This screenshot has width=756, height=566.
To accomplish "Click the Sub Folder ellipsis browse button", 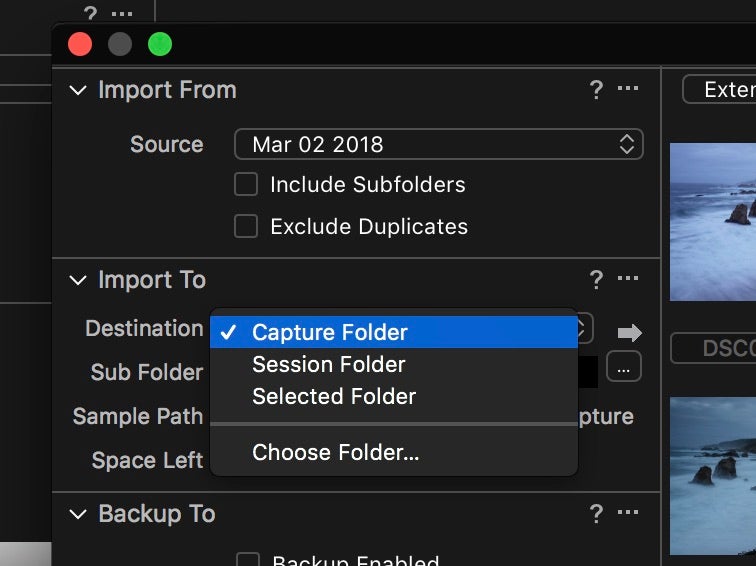I will pos(623,366).
